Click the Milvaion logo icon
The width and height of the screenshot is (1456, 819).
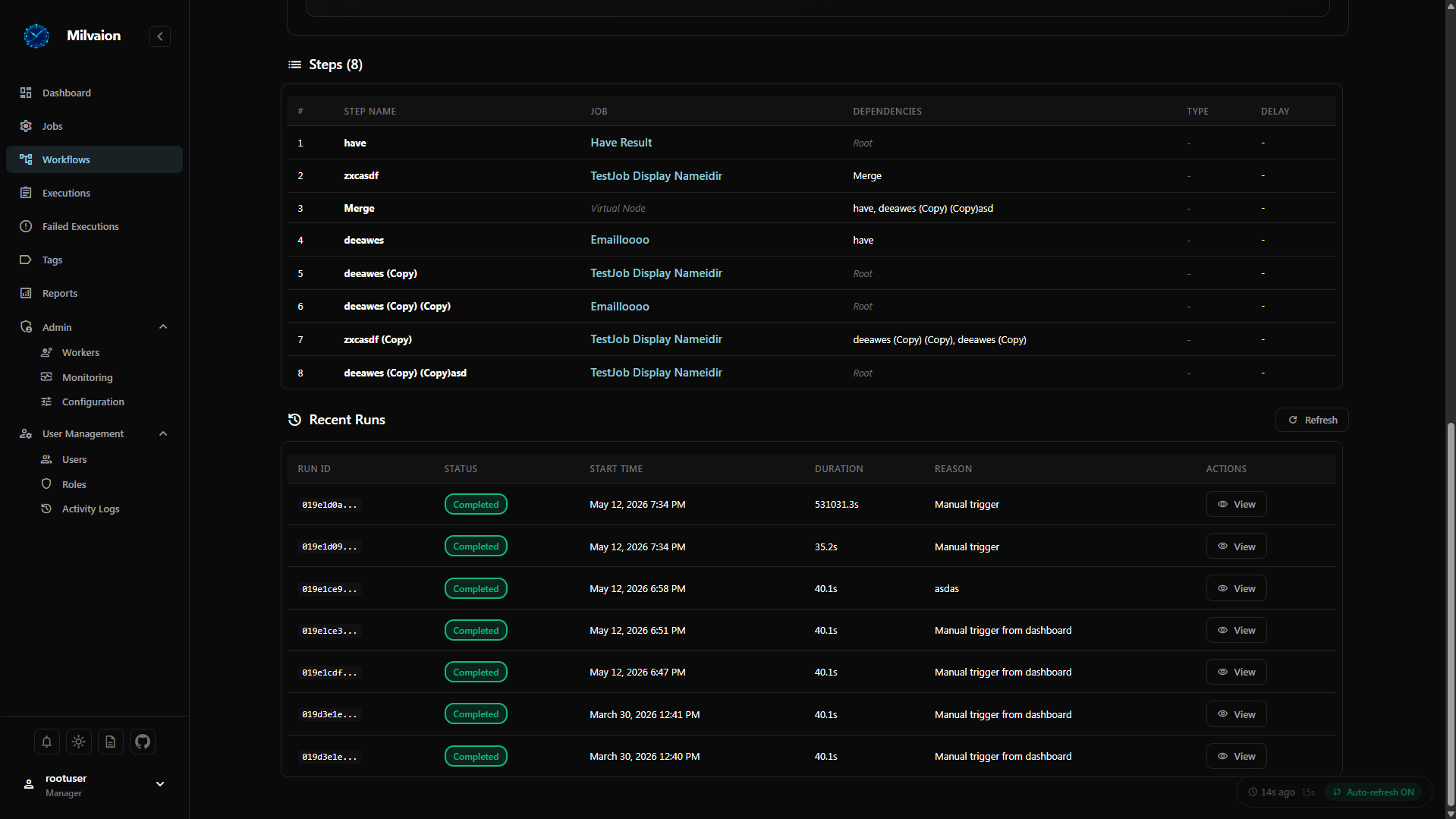[36, 36]
